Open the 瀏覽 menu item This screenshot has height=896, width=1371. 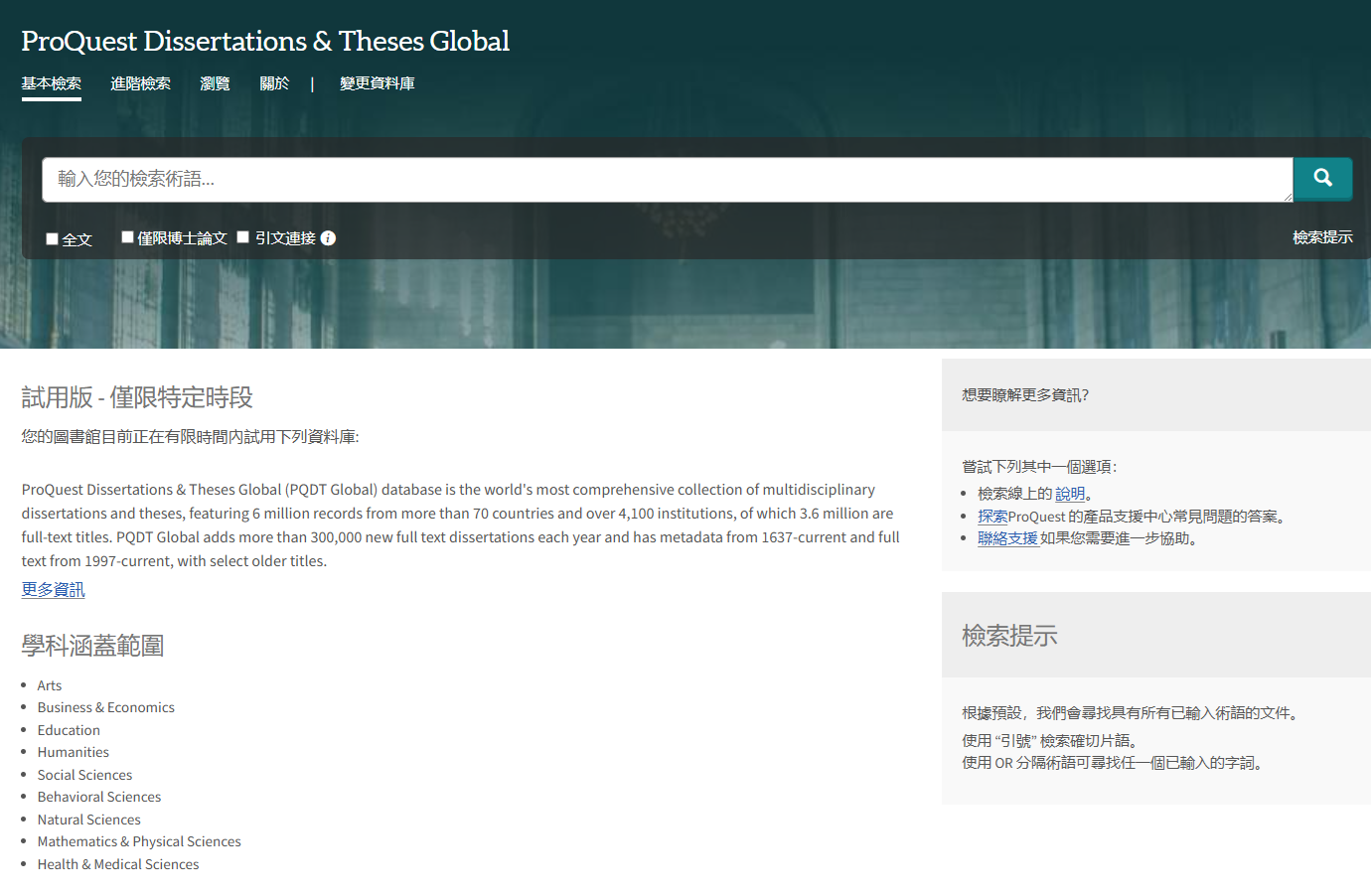click(x=215, y=83)
